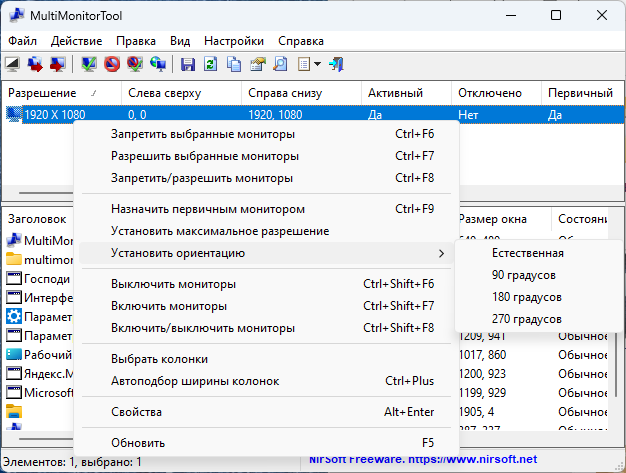Sort by the Отключено column header
This screenshot has height=473, width=626.
[496, 93]
